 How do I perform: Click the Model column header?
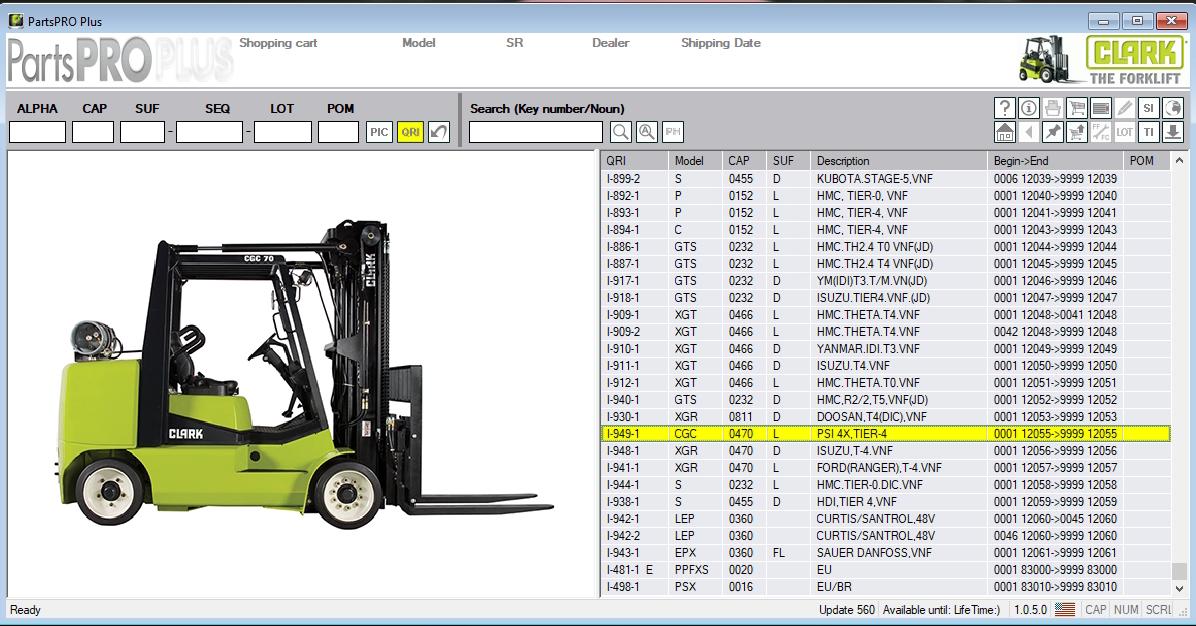click(x=695, y=161)
